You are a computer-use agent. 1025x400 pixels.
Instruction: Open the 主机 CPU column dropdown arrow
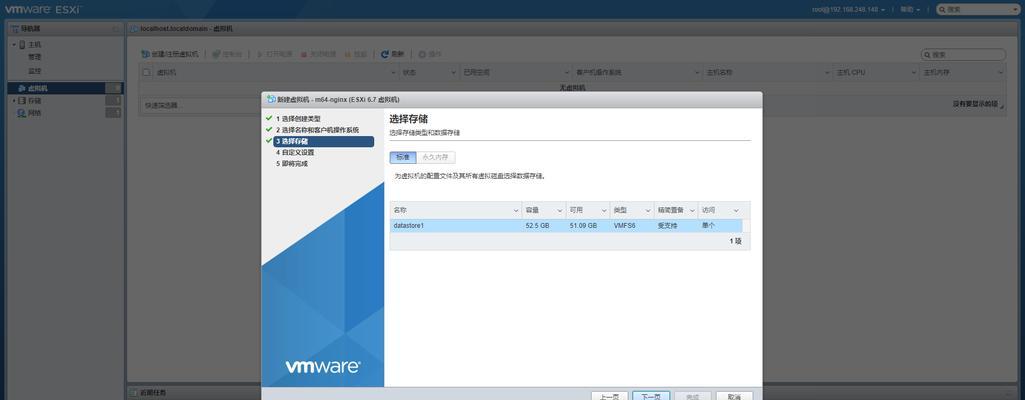tap(913, 73)
